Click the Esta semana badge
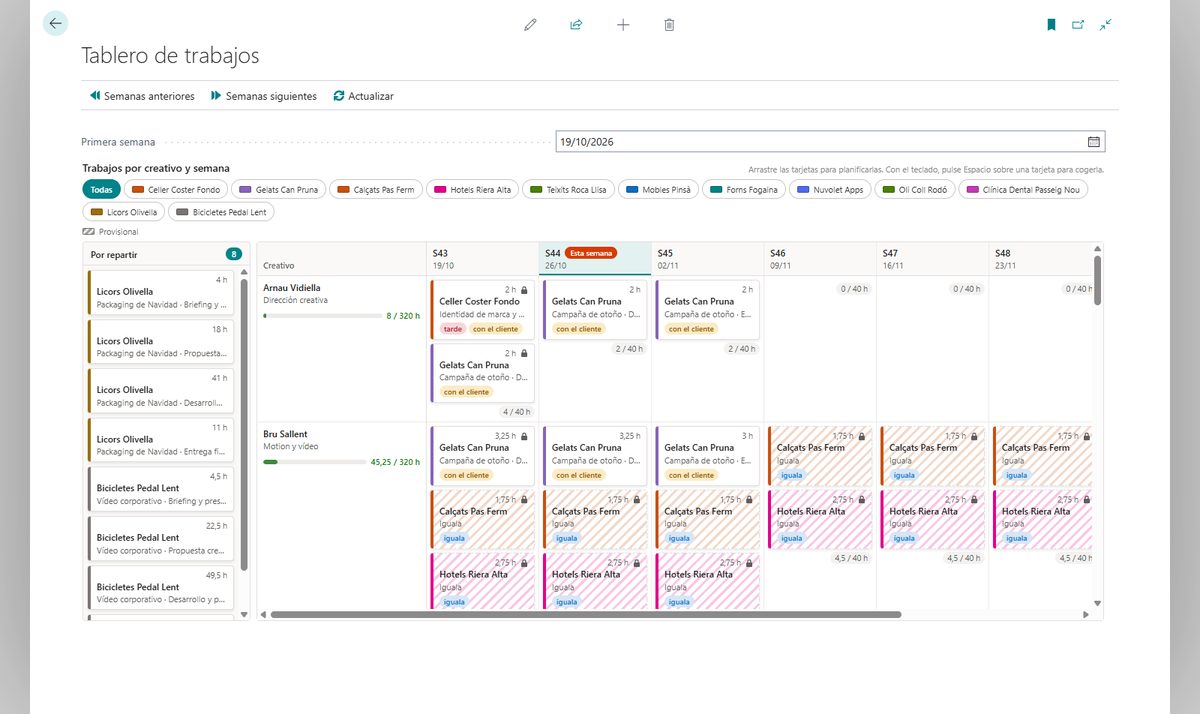The width and height of the screenshot is (1200, 714). pyautogui.click(x=591, y=253)
